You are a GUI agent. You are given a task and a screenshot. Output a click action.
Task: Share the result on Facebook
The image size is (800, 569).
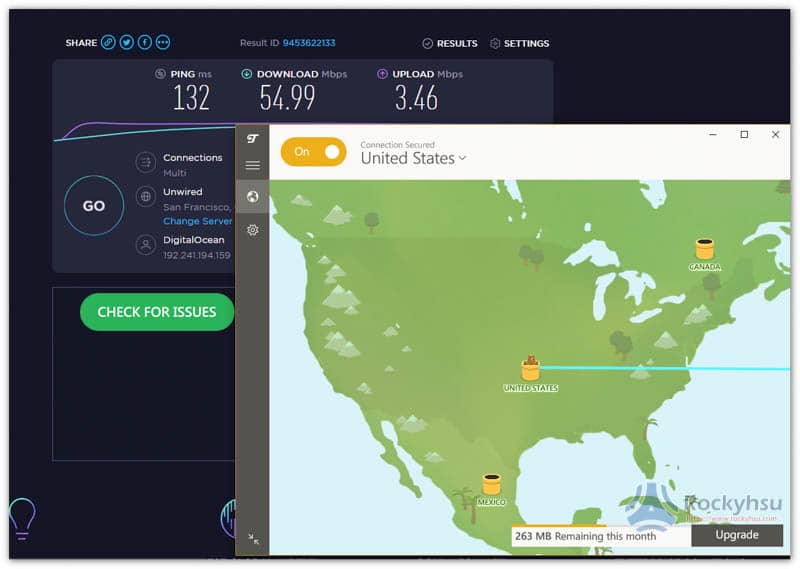click(x=145, y=42)
